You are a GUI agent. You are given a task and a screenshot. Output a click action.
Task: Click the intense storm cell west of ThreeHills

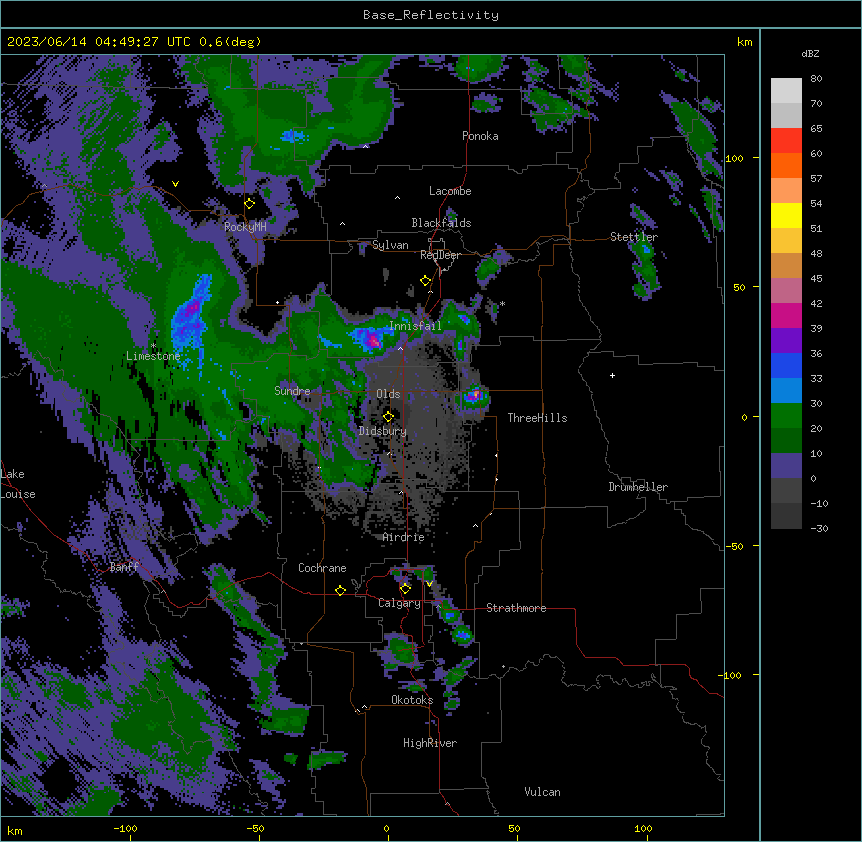[x=474, y=395]
